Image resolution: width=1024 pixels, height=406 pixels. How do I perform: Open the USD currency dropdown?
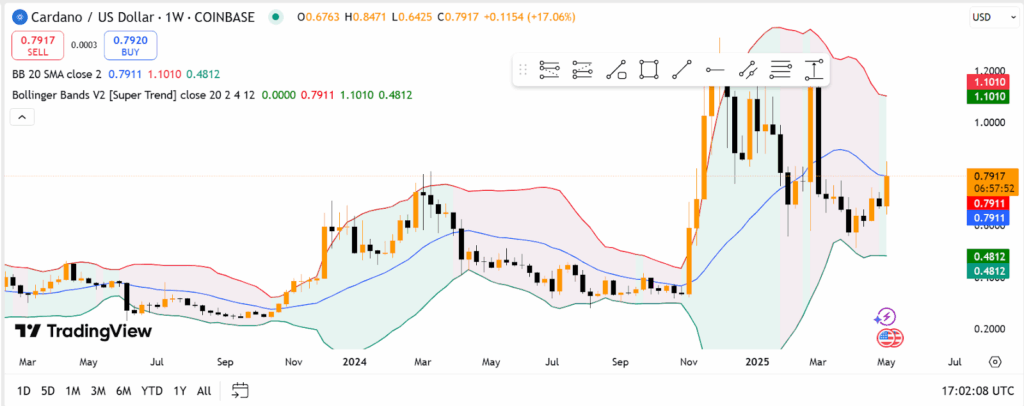[x=994, y=17]
